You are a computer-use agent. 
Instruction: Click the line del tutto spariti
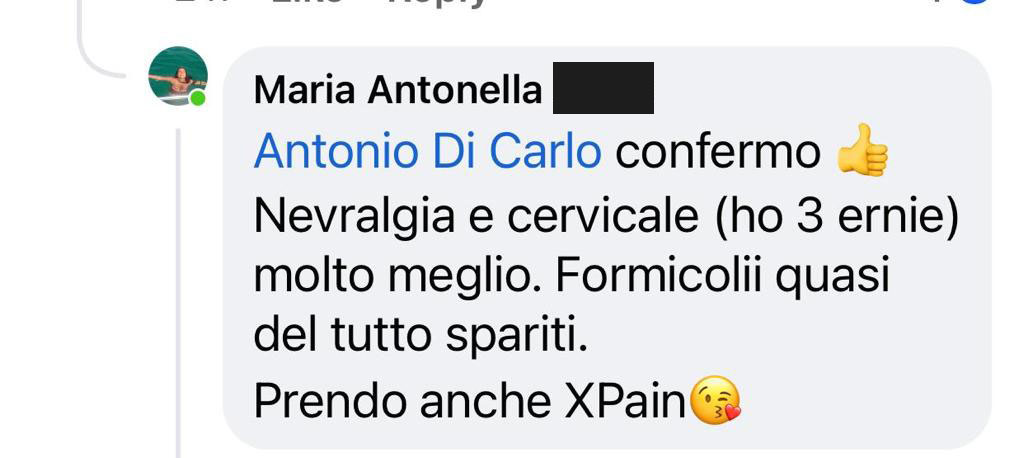pos(421,335)
